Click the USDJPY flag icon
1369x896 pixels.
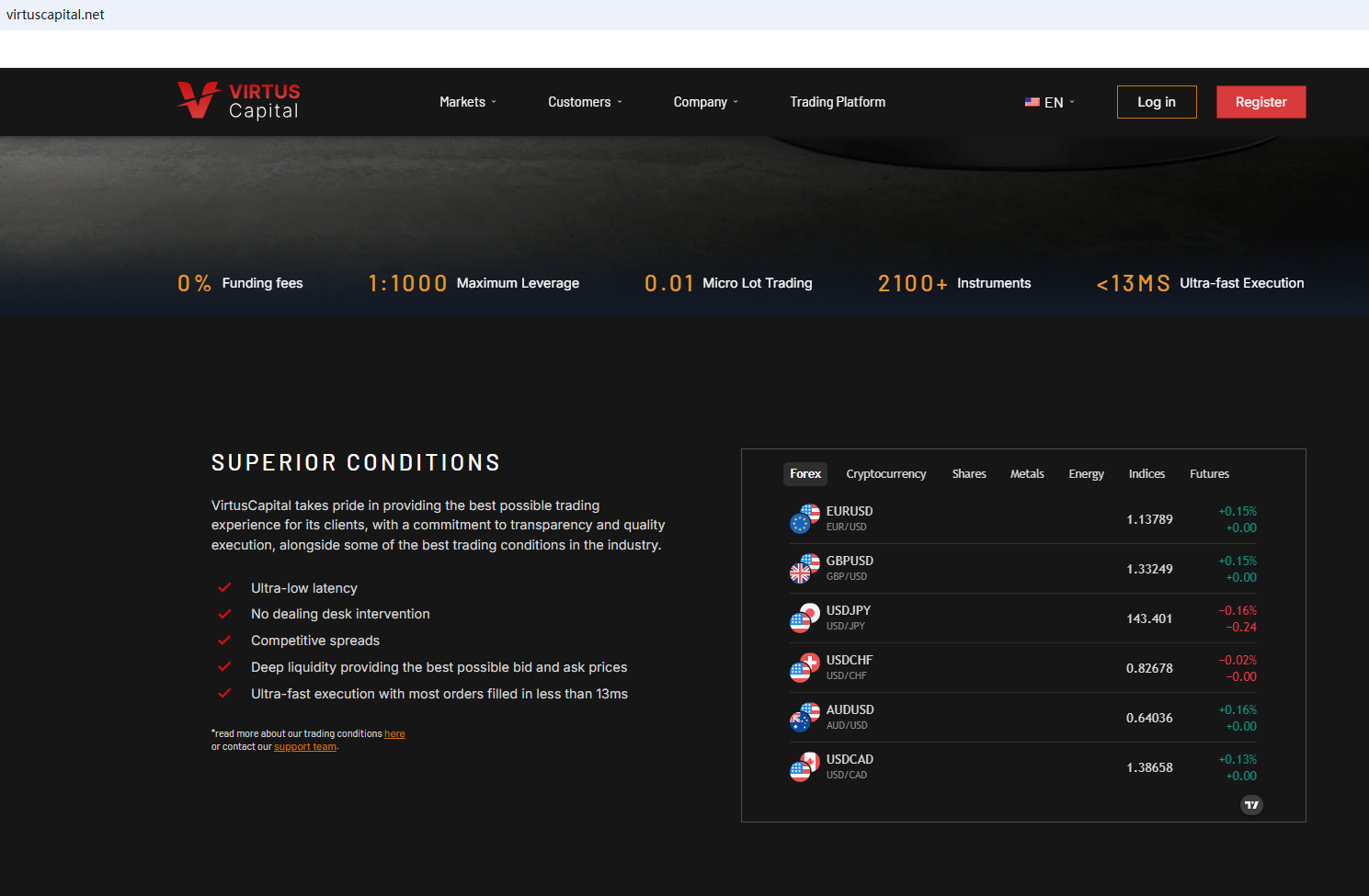tap(804, 618)
